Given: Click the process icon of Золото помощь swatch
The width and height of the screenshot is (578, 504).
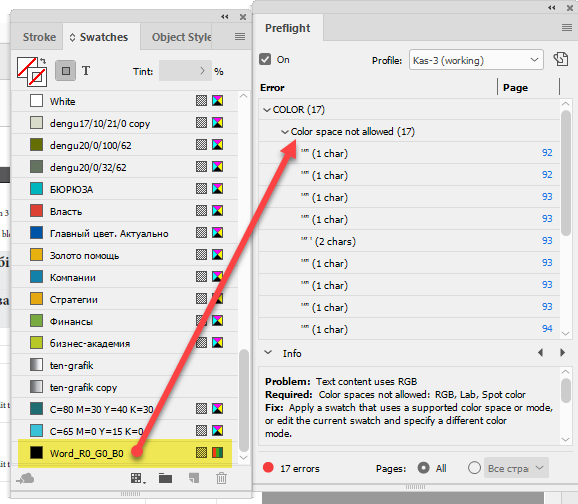Looking at the screenshot, I should pyautogui.click(x=201, y=254).
